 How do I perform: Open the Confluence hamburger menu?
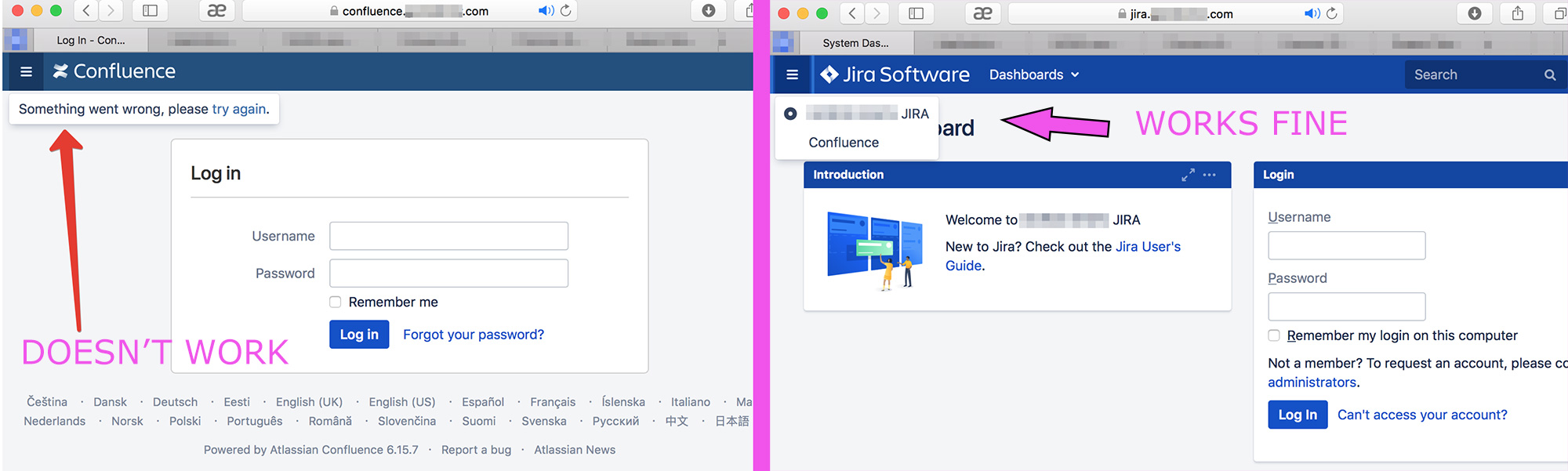[26, 72]
